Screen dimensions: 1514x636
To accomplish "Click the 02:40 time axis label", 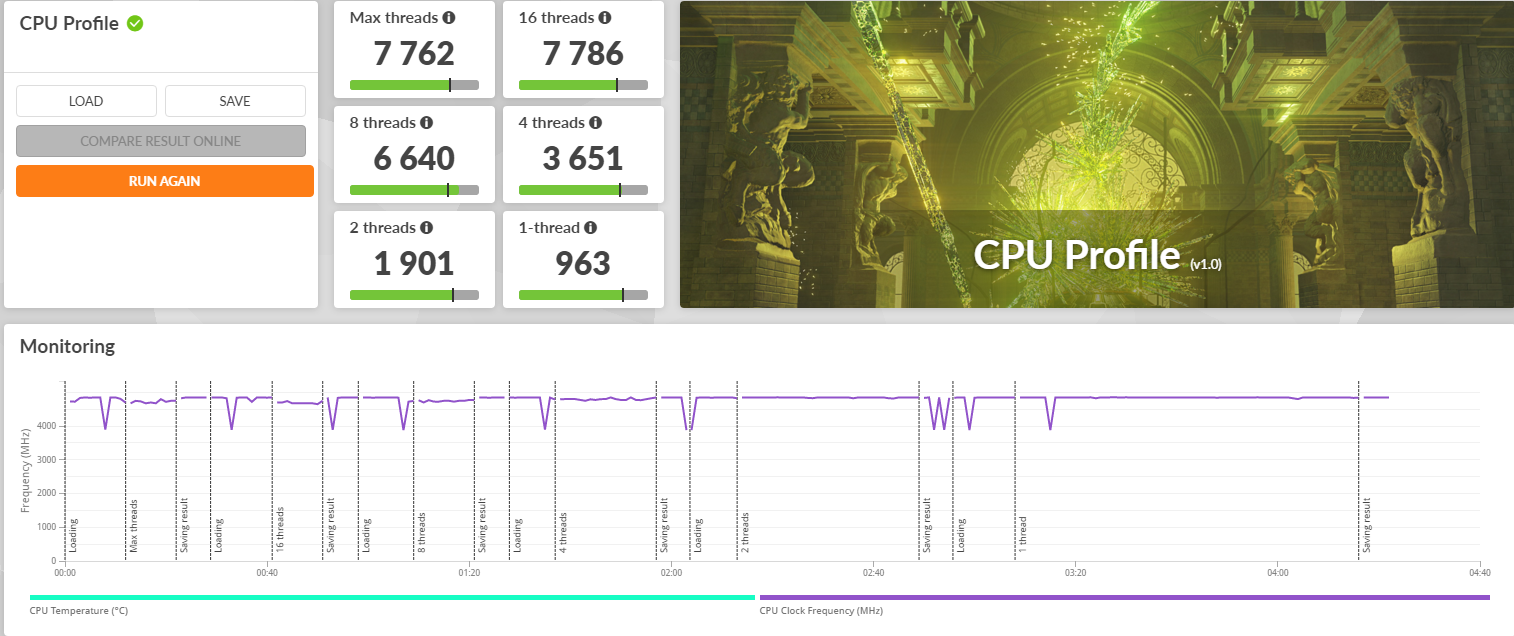I will 873,573.
